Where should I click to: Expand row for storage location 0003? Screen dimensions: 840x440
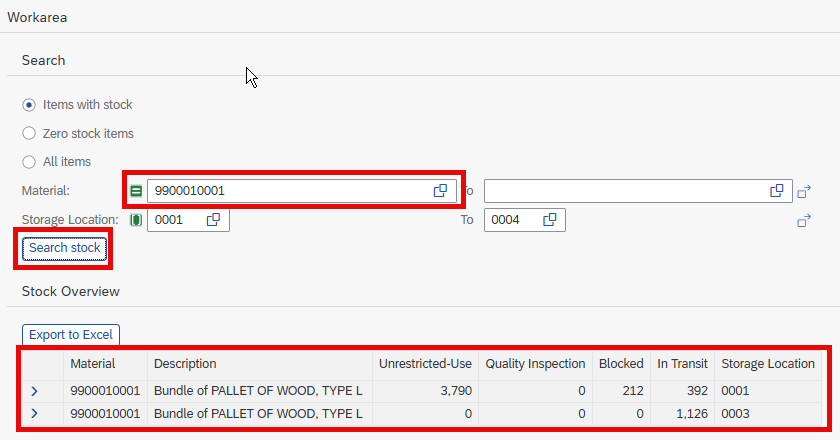coord(34,414)
